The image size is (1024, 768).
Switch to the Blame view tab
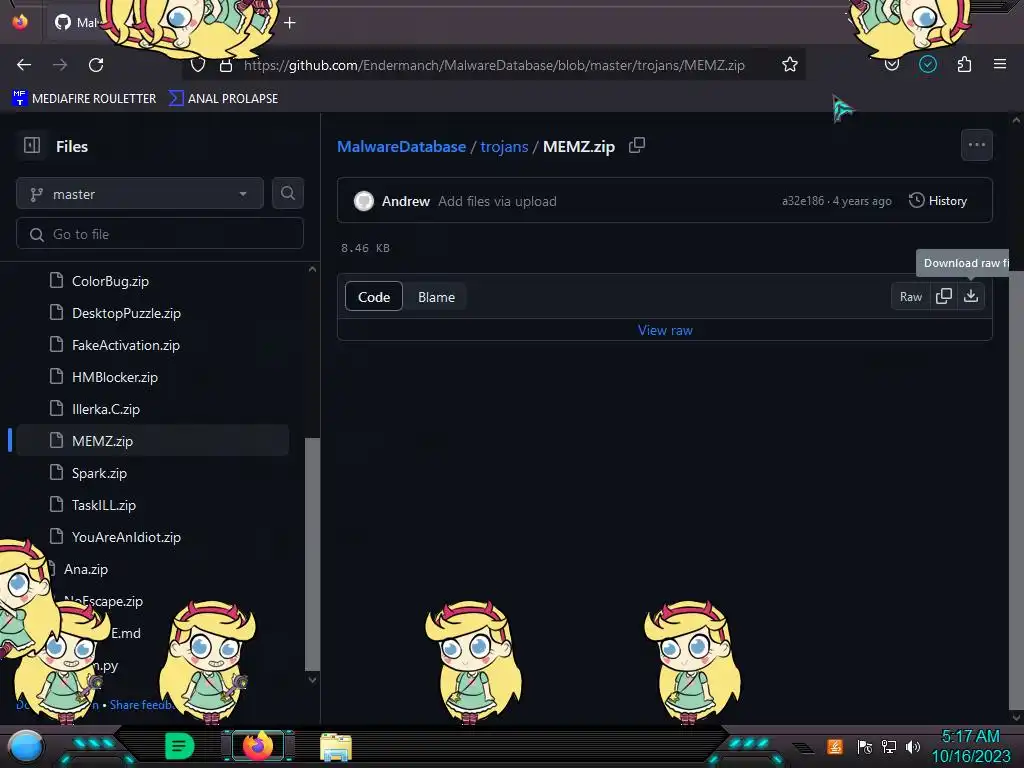point(436,296)
